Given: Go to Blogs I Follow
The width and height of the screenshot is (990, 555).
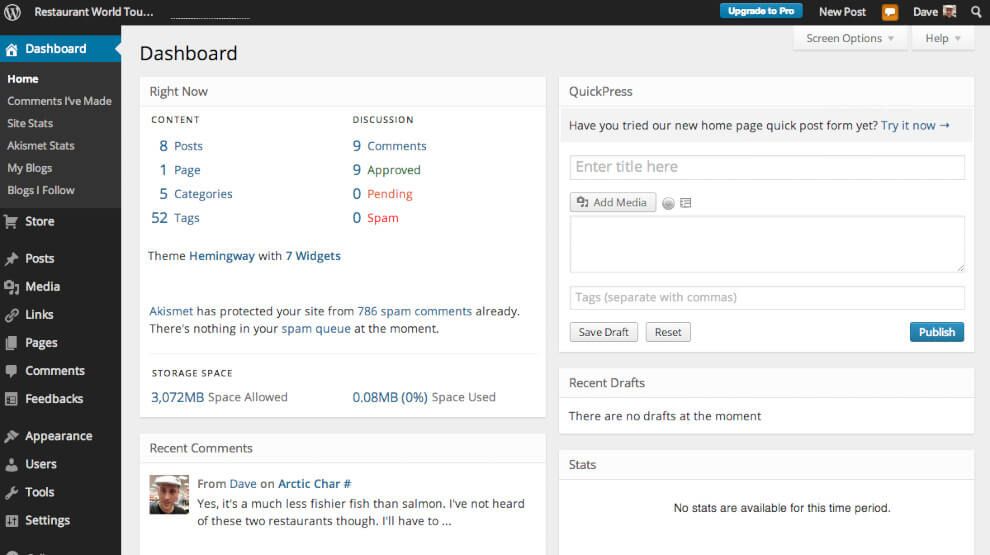Looking at the screenshot, I should tap(41, 190).
